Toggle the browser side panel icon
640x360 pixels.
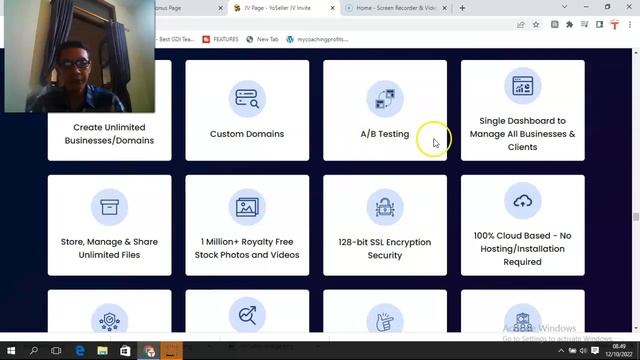599,25
